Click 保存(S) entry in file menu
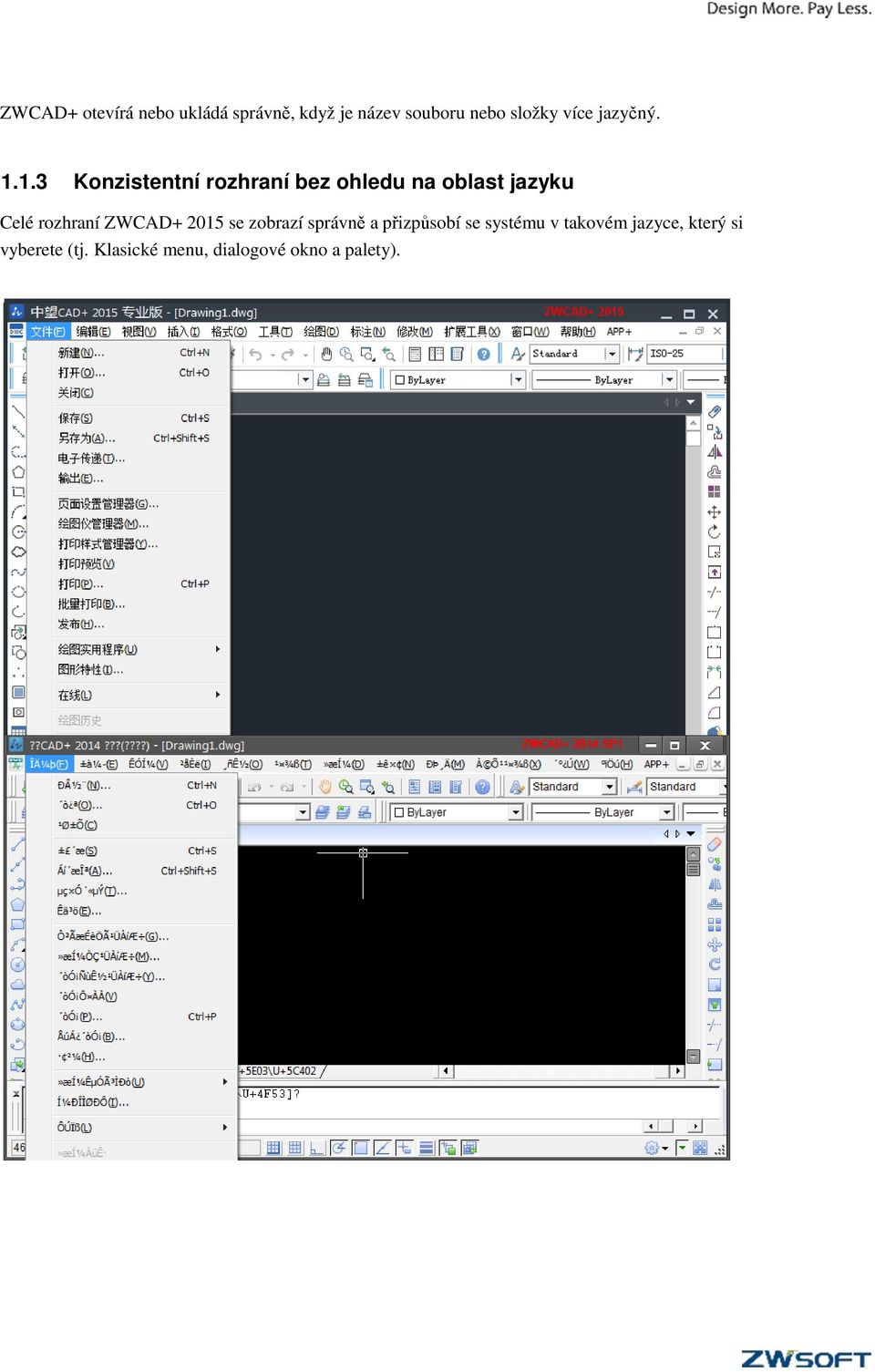Image resolution: width=875 pixels, height=1372 pixels. [133, 418]
